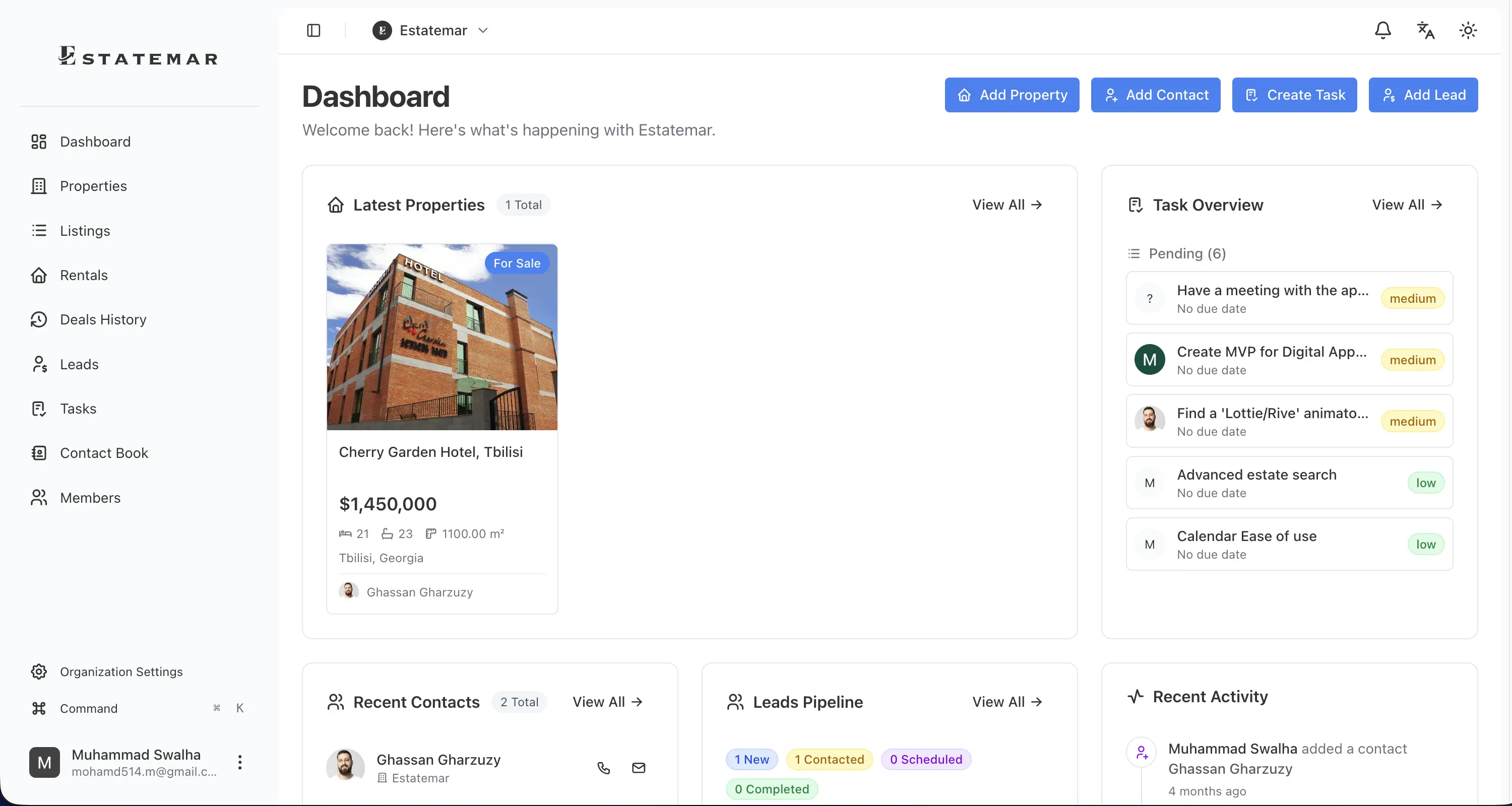Open Deals History from the sidebar
Viewport: 1512px width, 806px height.
coord(103,320)
